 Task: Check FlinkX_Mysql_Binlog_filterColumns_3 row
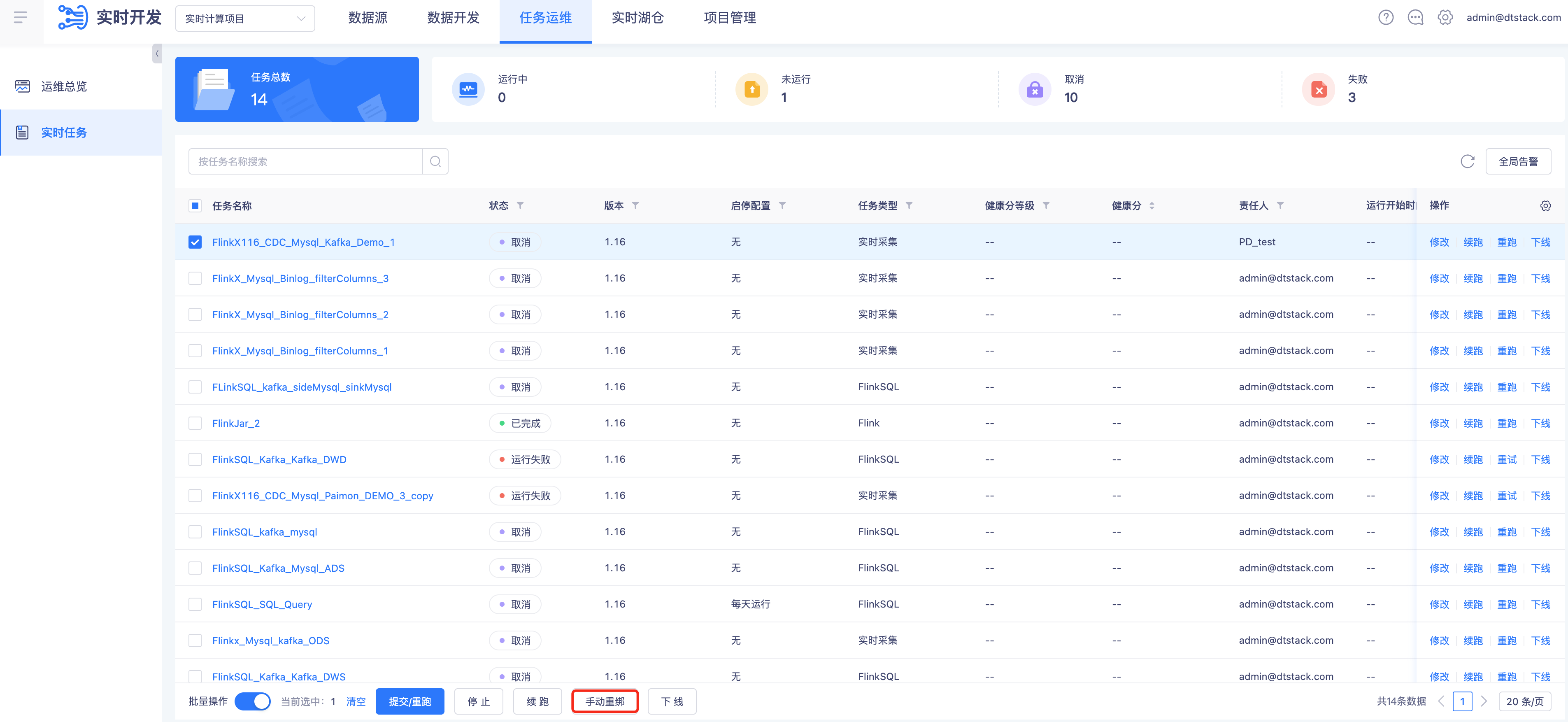195,278
